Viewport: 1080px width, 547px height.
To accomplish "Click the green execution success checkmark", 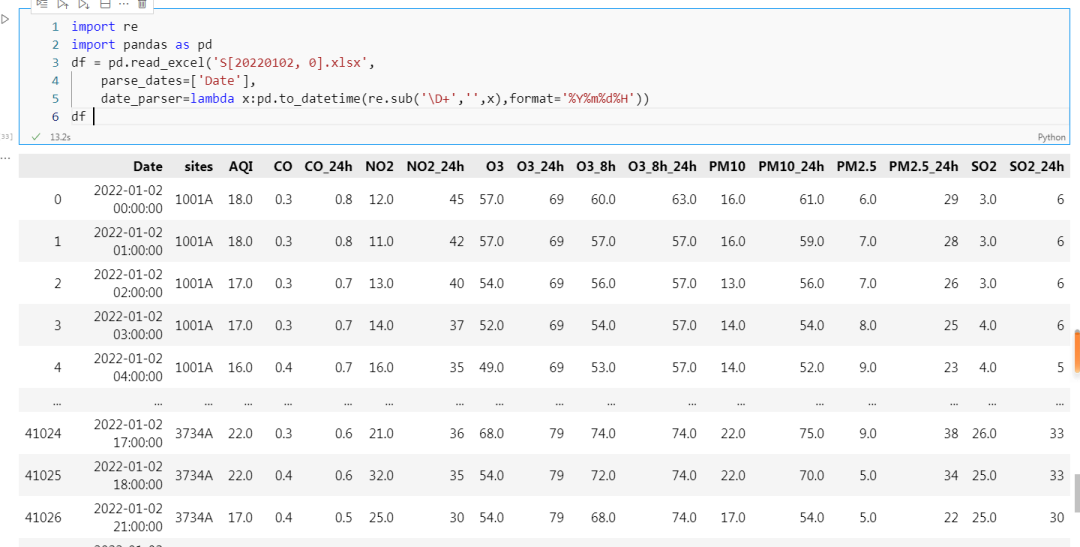I will pos(37,136).
